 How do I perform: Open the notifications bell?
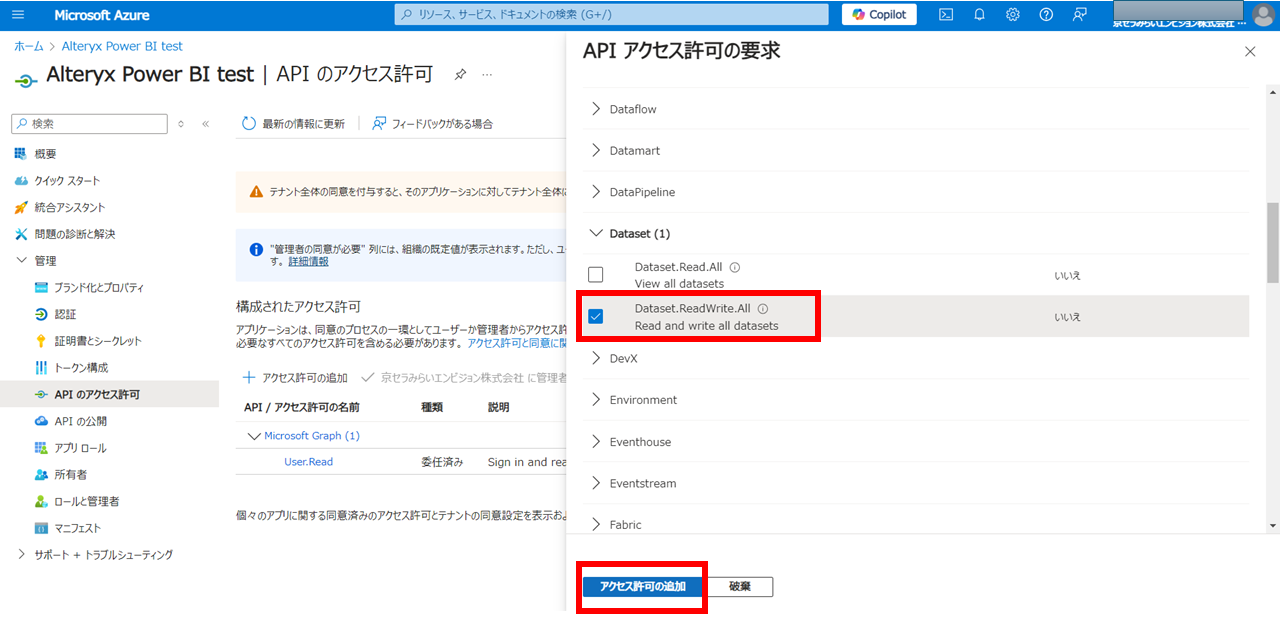tap(979, 15)
